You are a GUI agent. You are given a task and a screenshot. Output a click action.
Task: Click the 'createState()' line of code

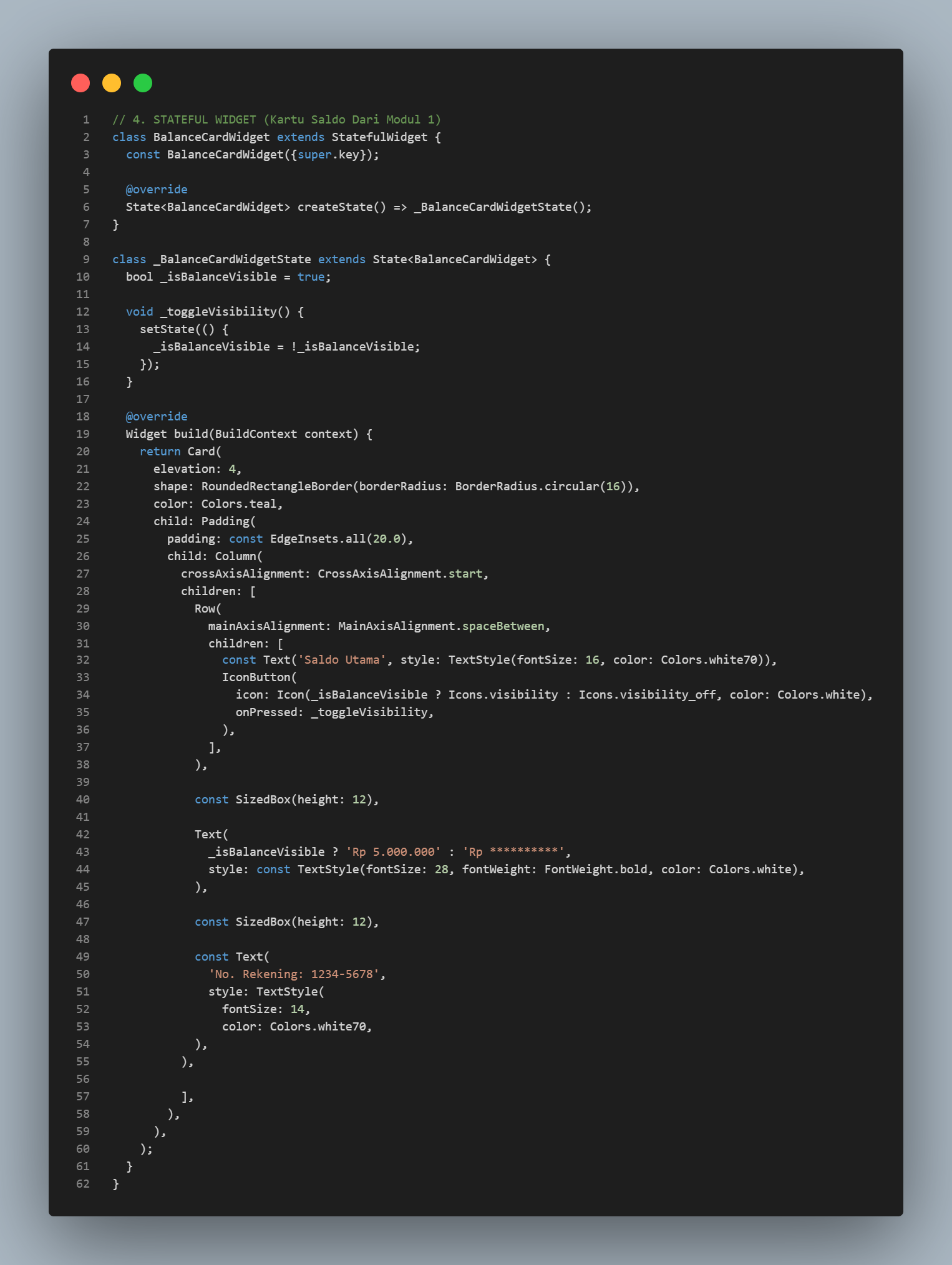359,206
